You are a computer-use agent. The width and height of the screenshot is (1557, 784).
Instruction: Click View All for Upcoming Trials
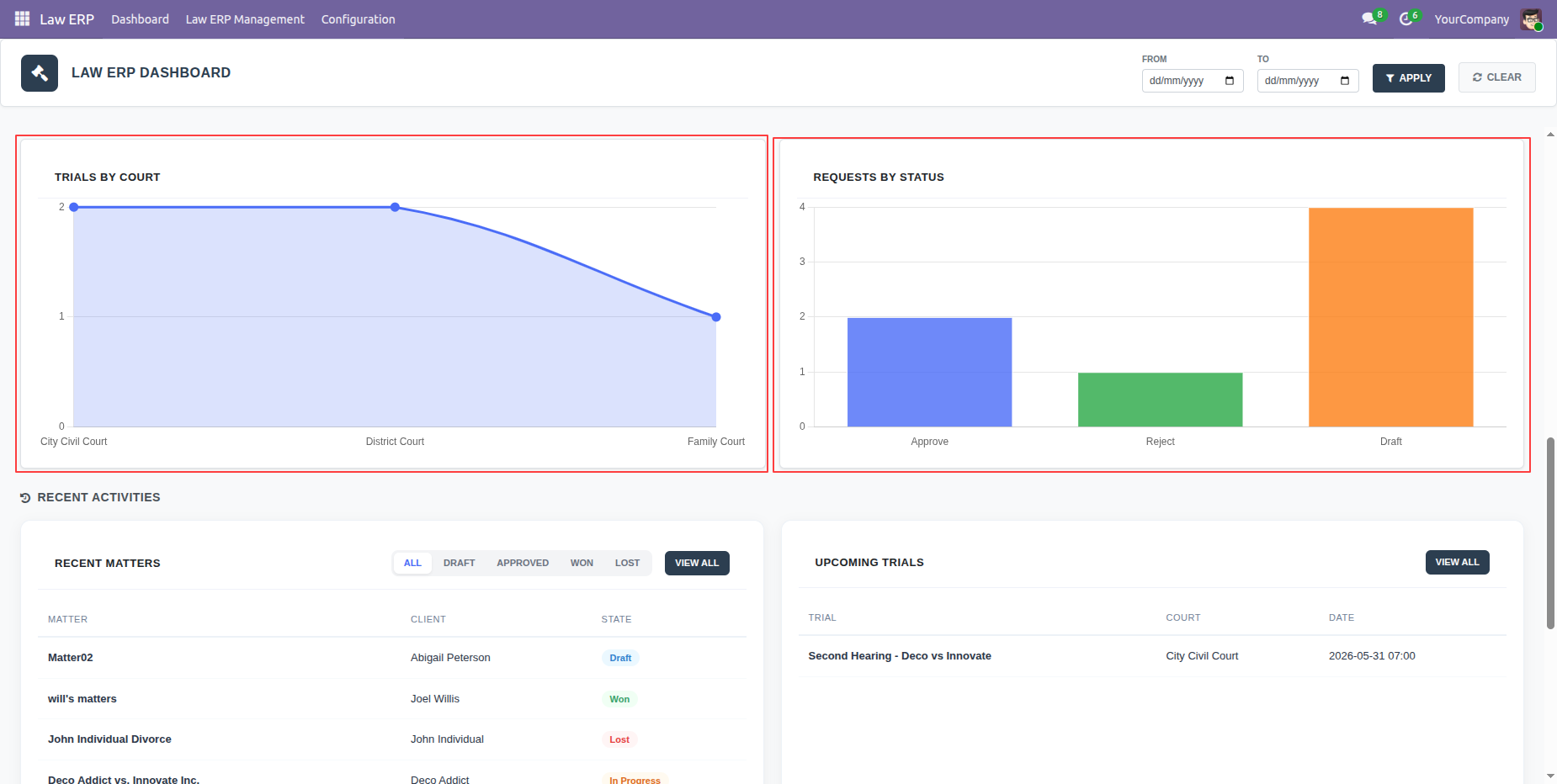(x=1457, y=562)
